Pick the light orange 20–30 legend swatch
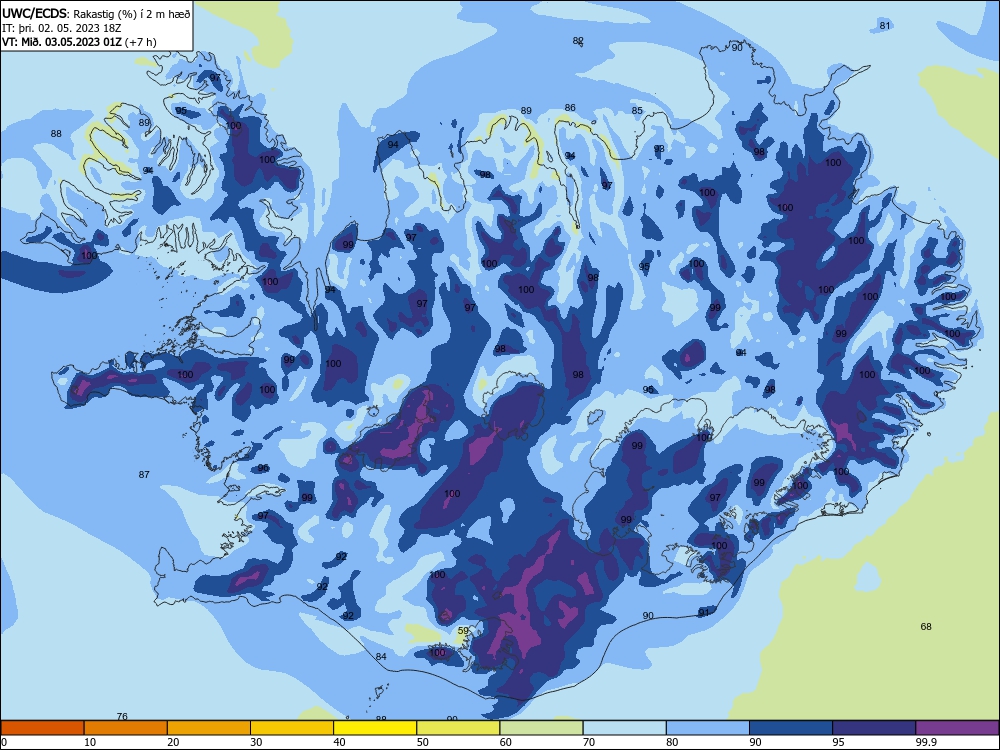Viewport: 1000px width, 750px height. click(209, 728)
